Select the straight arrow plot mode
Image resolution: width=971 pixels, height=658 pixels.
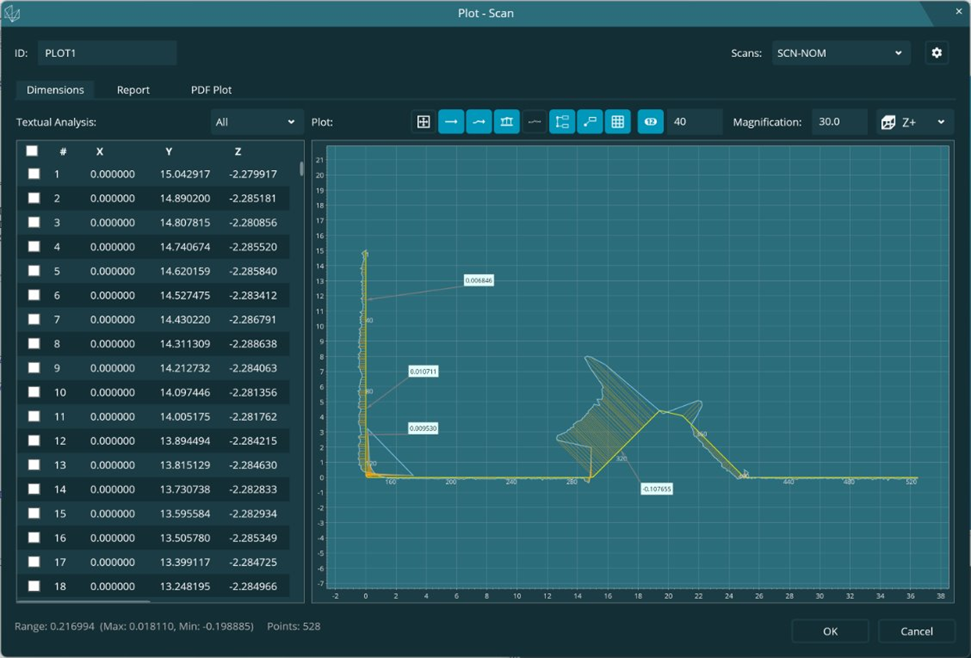[451, 121]
